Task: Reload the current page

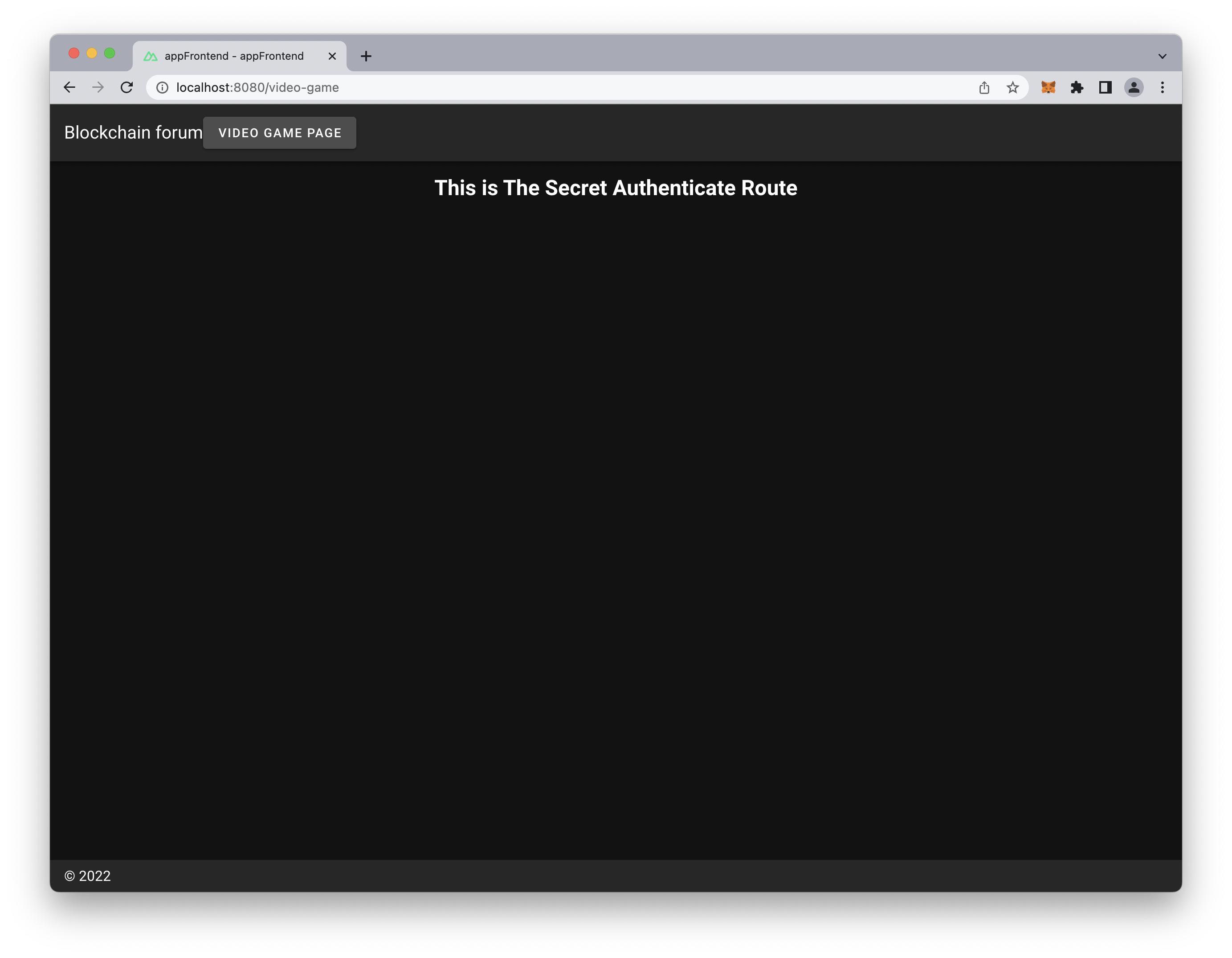Action: point(126,87)
